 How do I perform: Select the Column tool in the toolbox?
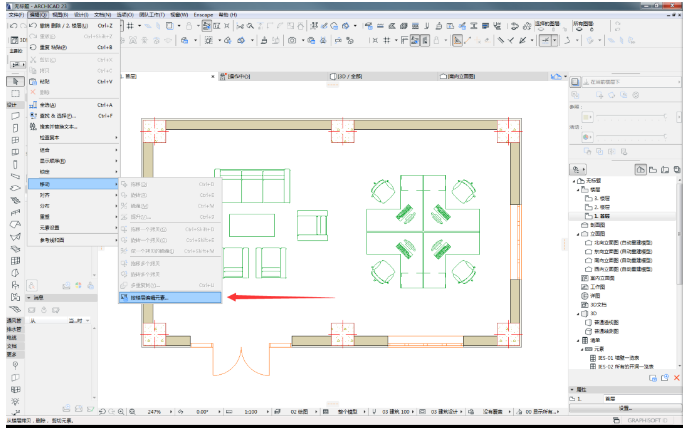click(x=15, y=164)
